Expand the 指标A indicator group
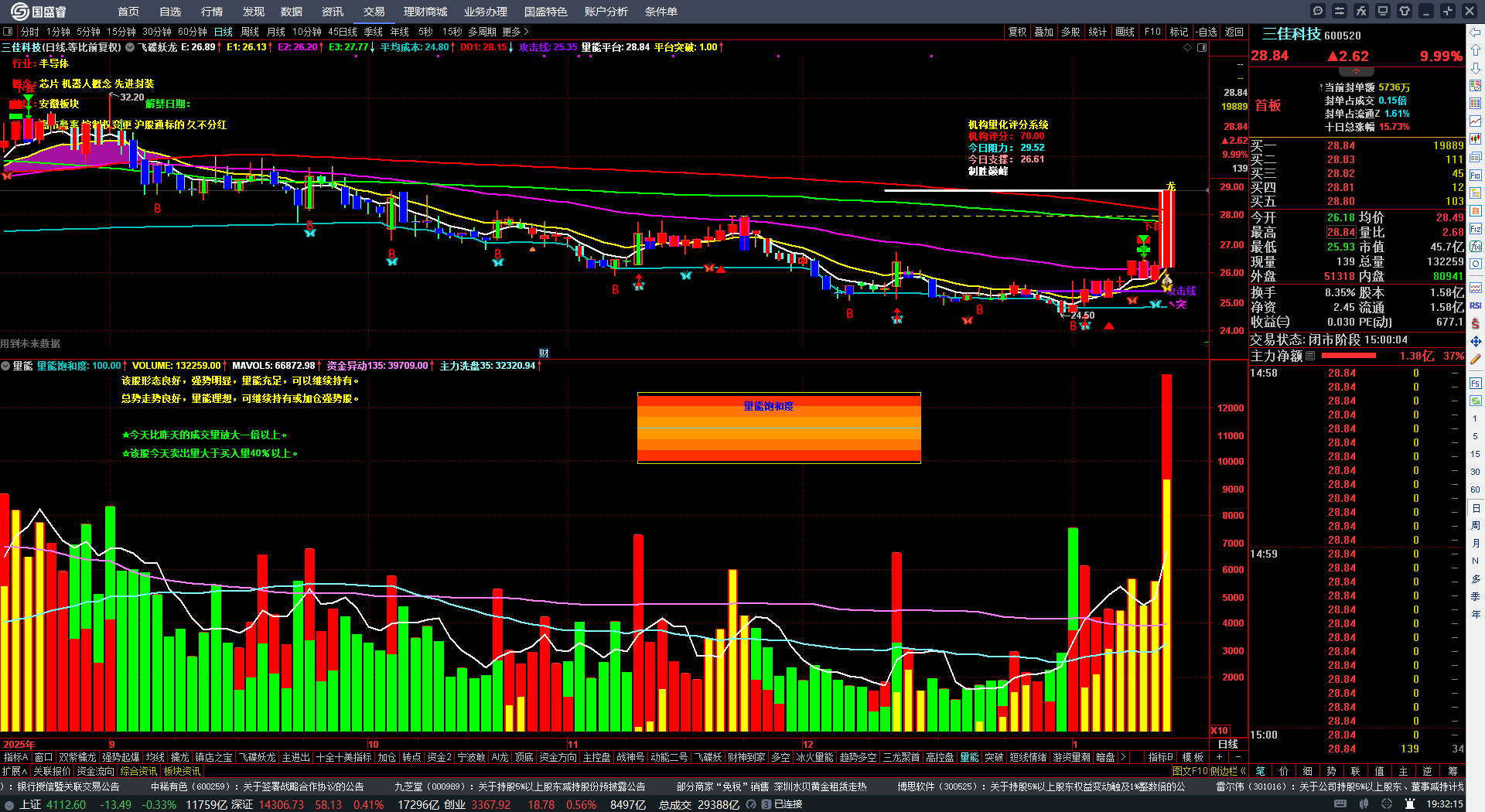The width and height of the screenshot is (1485, 812). [15, 757]
